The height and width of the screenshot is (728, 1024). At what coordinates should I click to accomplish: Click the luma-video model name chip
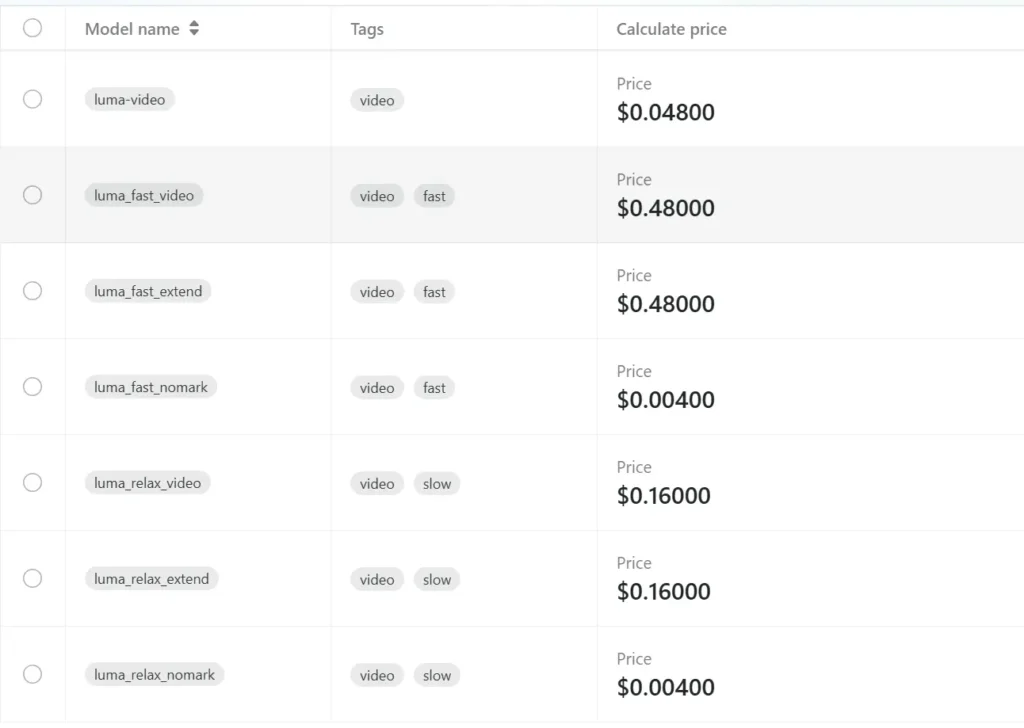pos(129,100)
